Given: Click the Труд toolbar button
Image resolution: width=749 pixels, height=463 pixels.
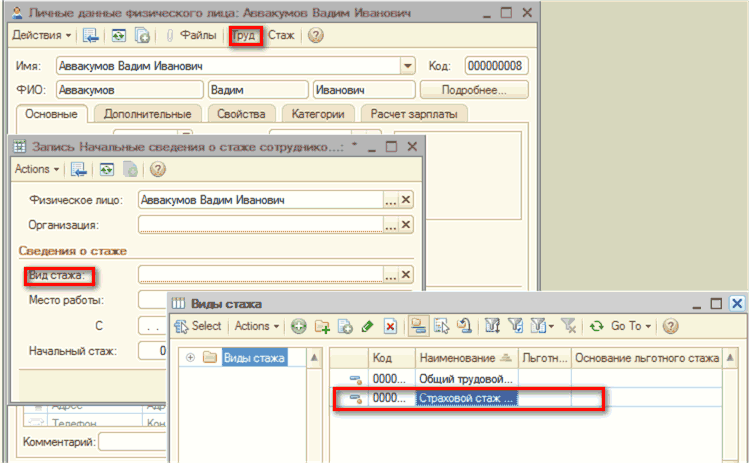Looking at the screenshot, I should coord(245,35).
